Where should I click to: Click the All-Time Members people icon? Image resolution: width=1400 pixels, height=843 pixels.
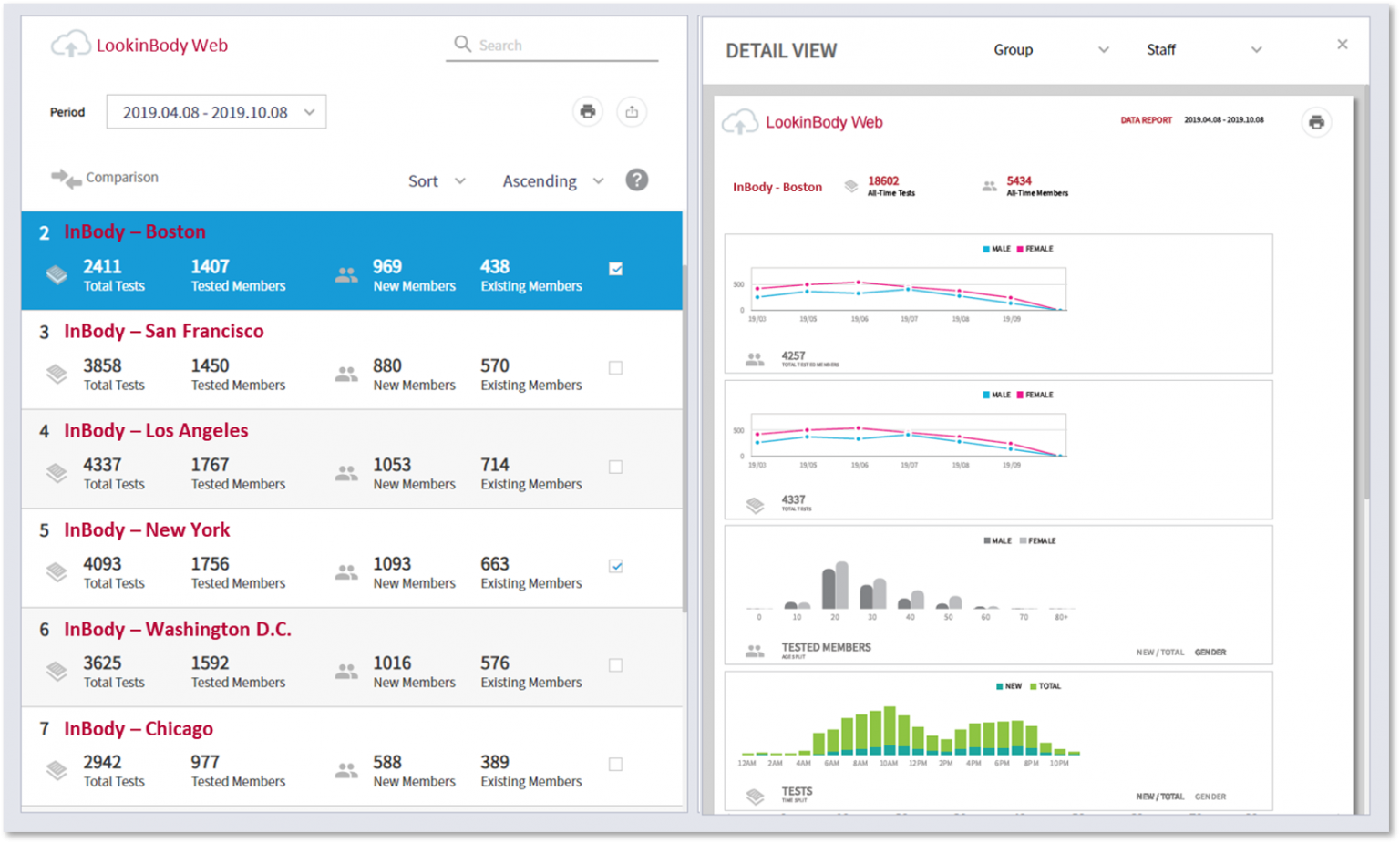click(x=988, y=186)
